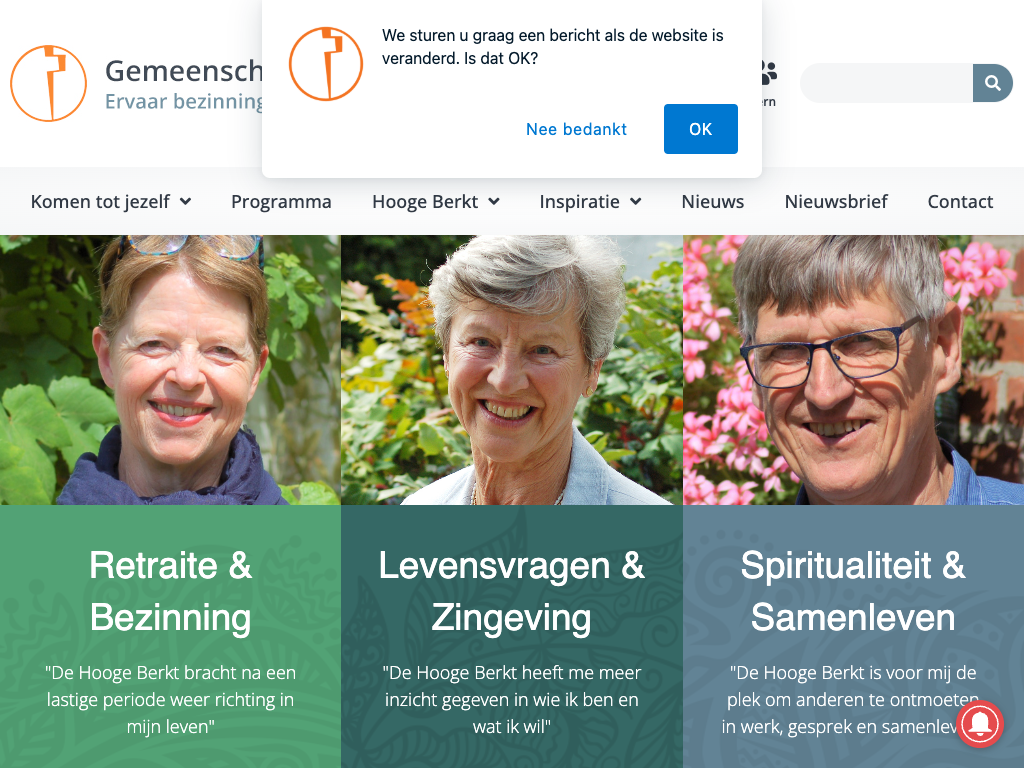This screenshot has height=768, width=1024.
Task: Decline with the Nee bedankt button
Action: tap(577, 129)
